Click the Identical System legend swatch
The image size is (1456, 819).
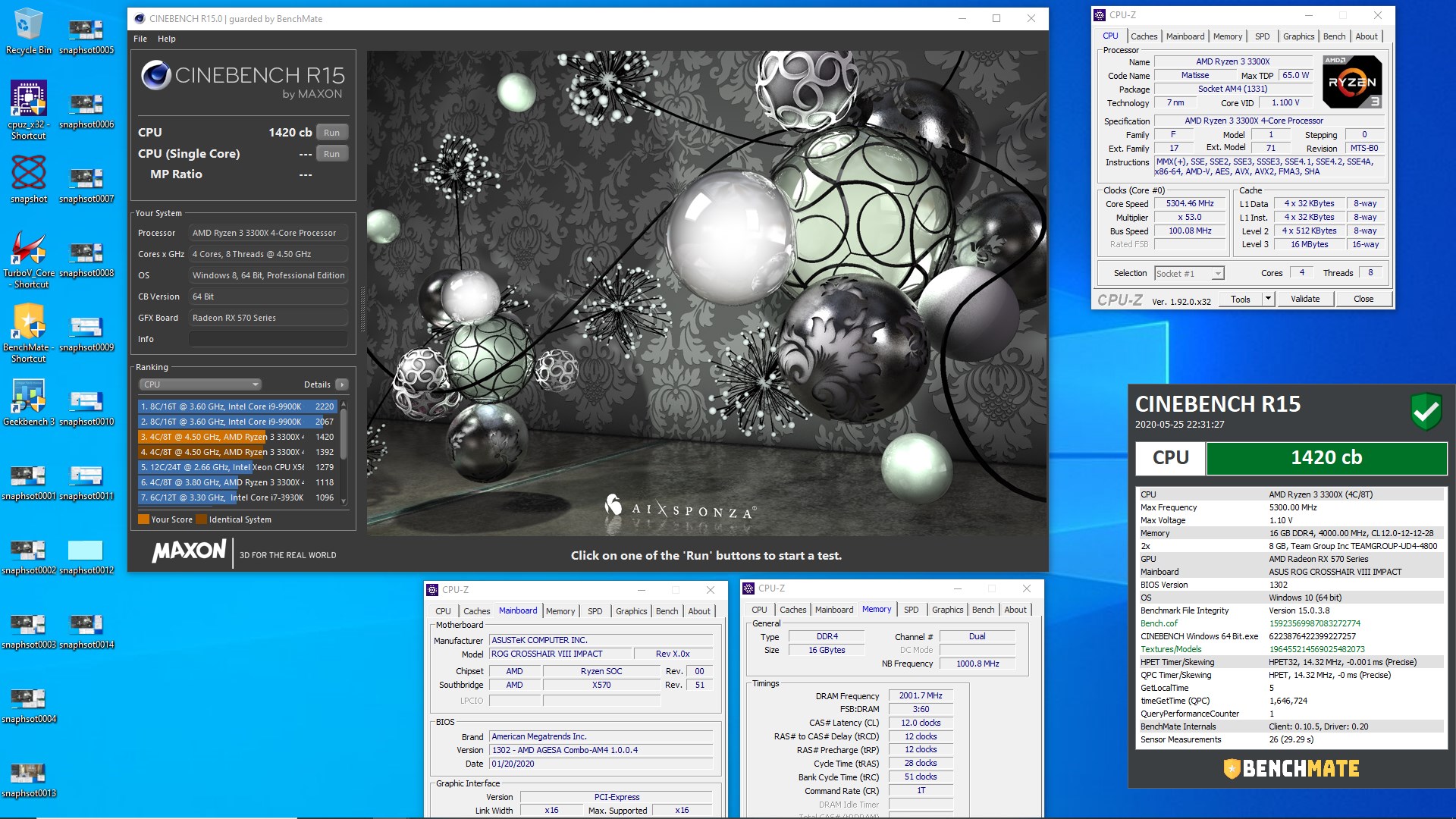[201, 519]
